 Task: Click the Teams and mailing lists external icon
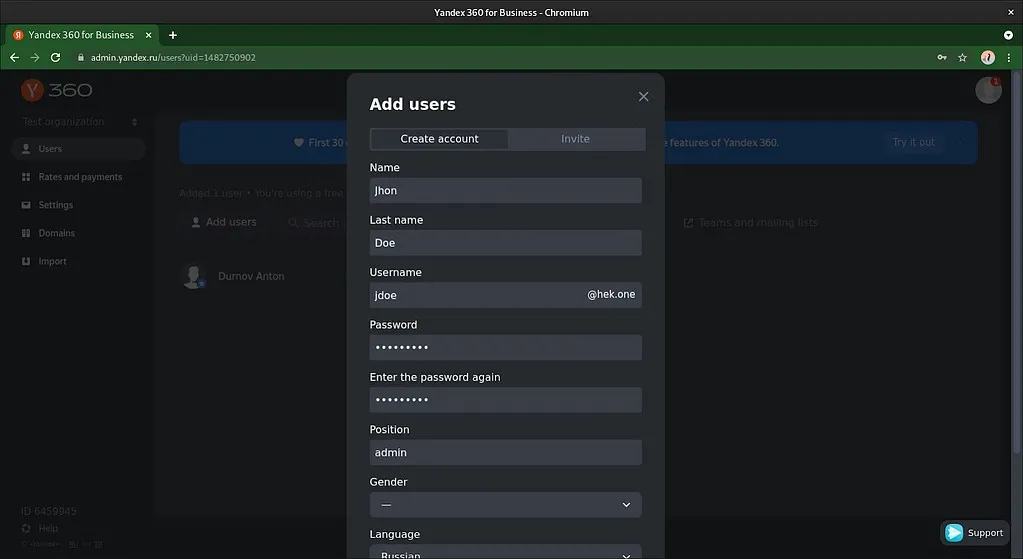(x=688, y=223)
